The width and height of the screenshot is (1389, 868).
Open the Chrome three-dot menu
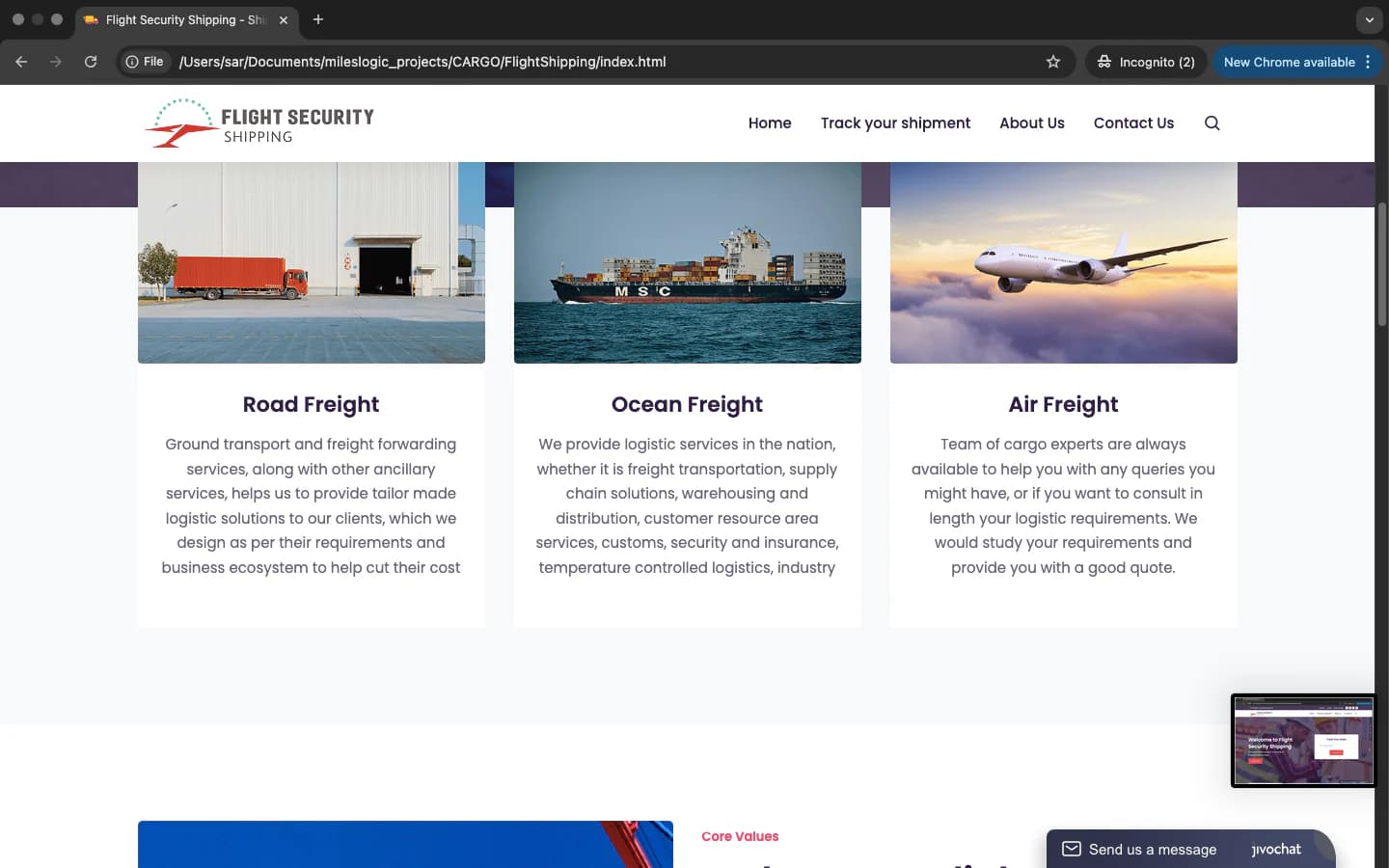click(x=1368, y=62)
